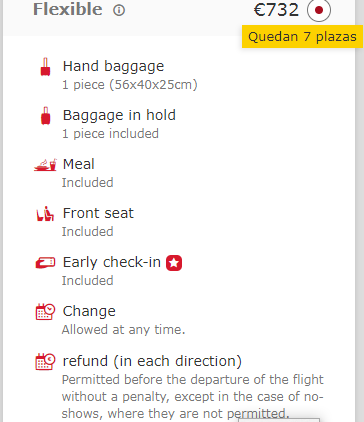Click the Baggage in hold label
The image size is (364, 422).
(119, 115)
